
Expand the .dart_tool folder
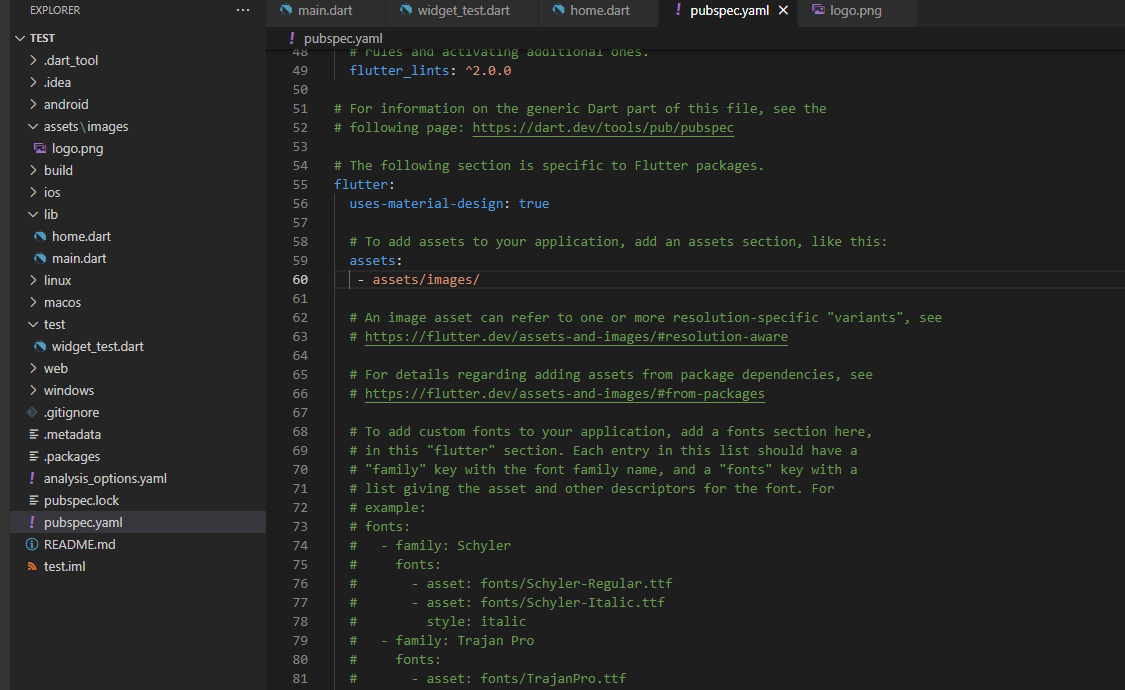[x=33, y=60]
